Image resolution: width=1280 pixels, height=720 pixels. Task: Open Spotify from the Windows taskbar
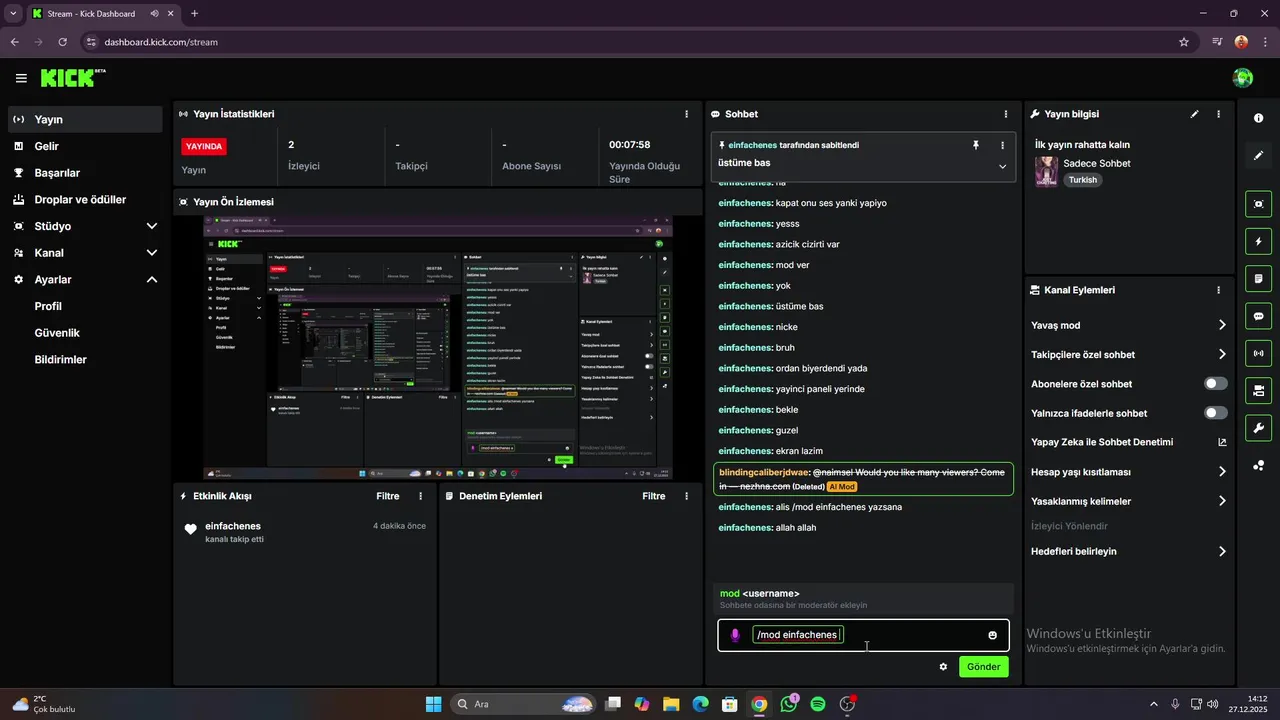(818, 704)
